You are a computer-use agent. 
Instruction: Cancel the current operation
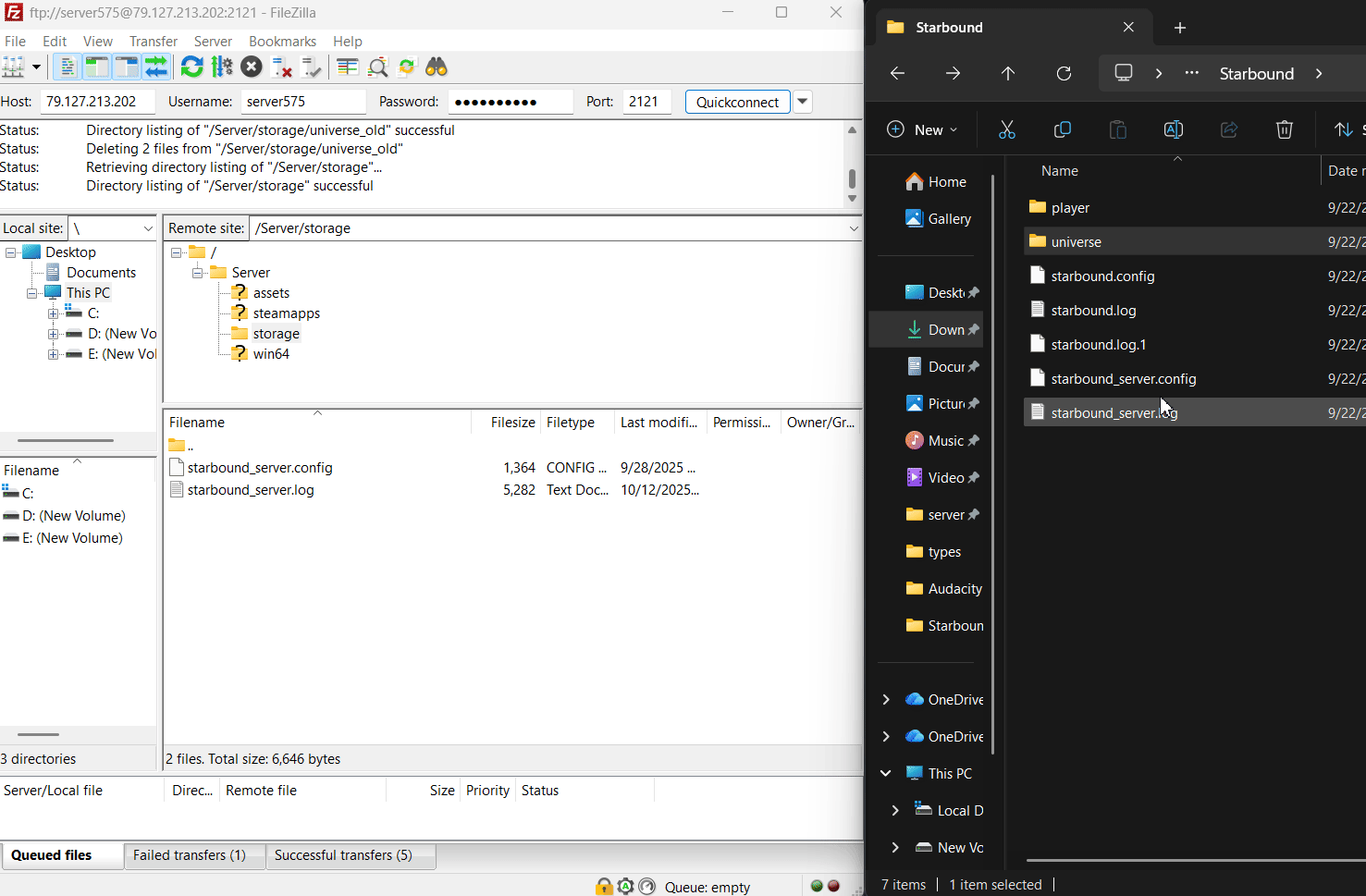click(x=252, y=67)
